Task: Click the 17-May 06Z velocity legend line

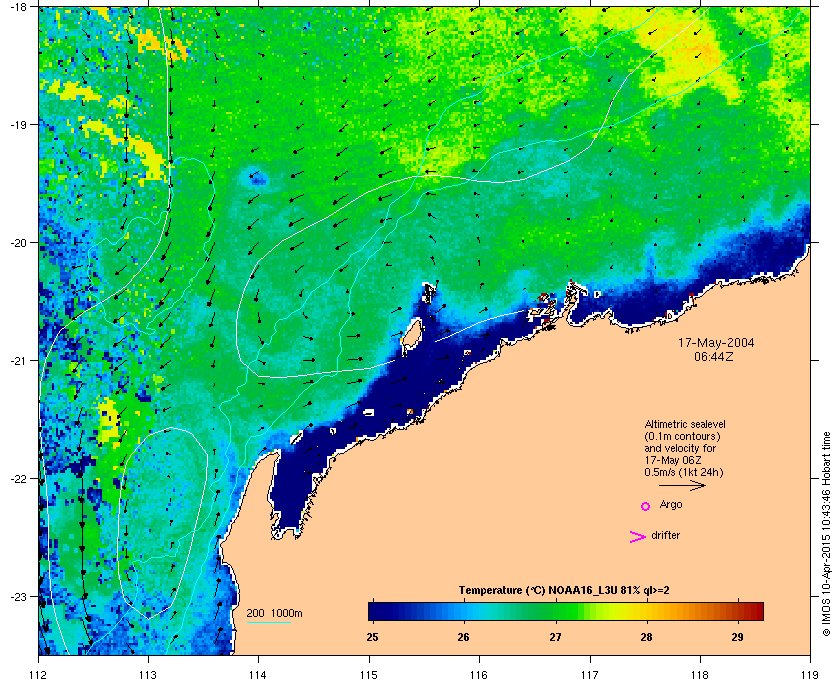Action: coord(673,460)
